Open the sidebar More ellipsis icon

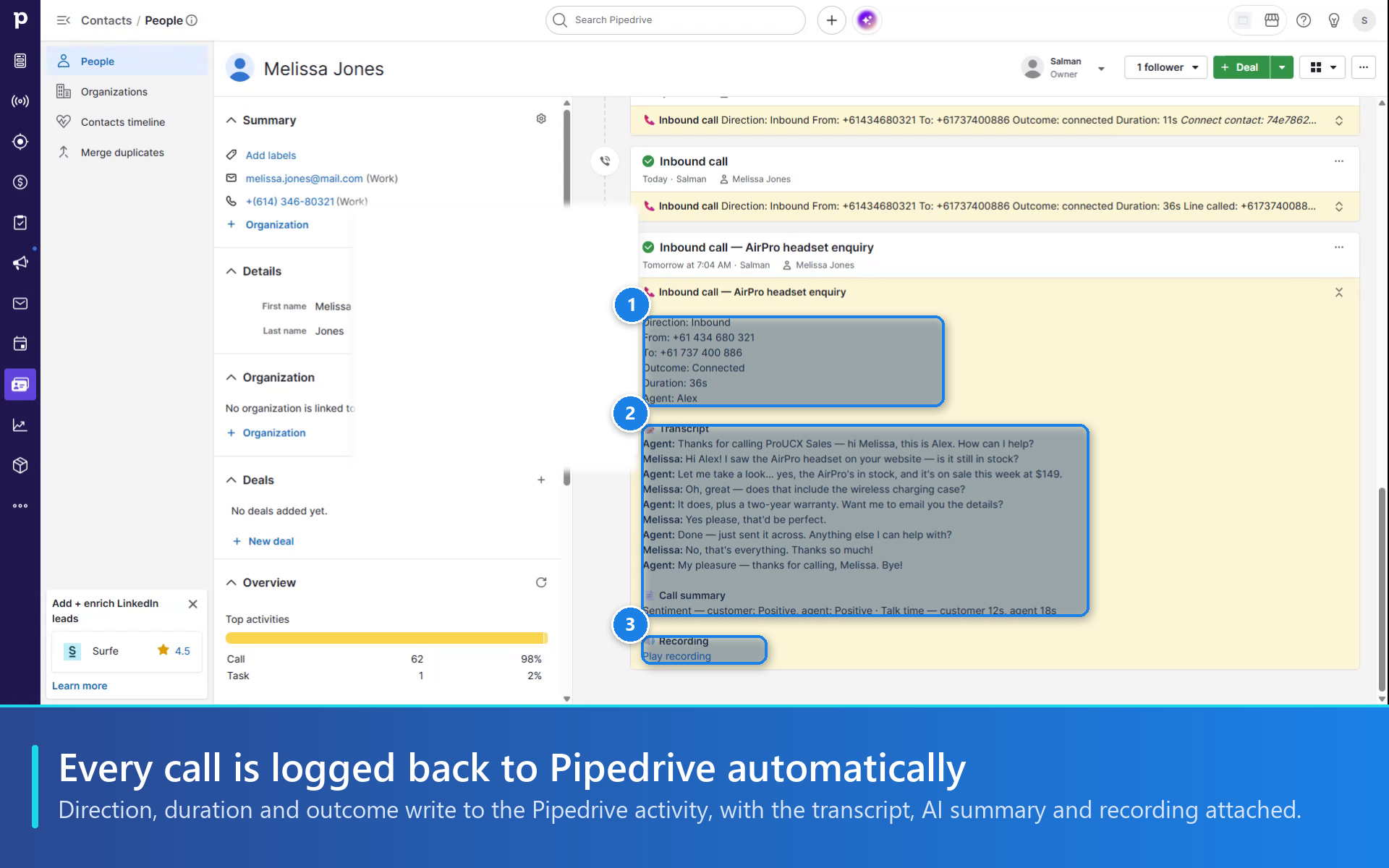[x=20, y=506]
